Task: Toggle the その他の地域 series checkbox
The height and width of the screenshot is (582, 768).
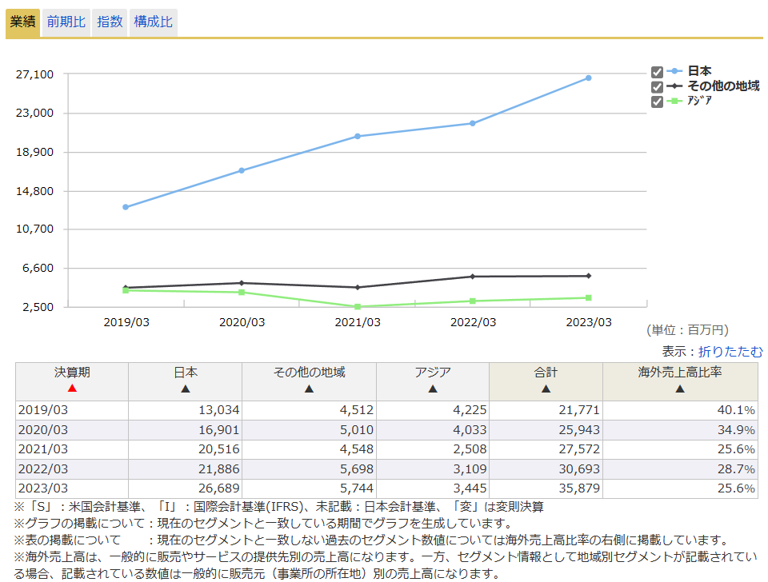Action: coord(657,87)
